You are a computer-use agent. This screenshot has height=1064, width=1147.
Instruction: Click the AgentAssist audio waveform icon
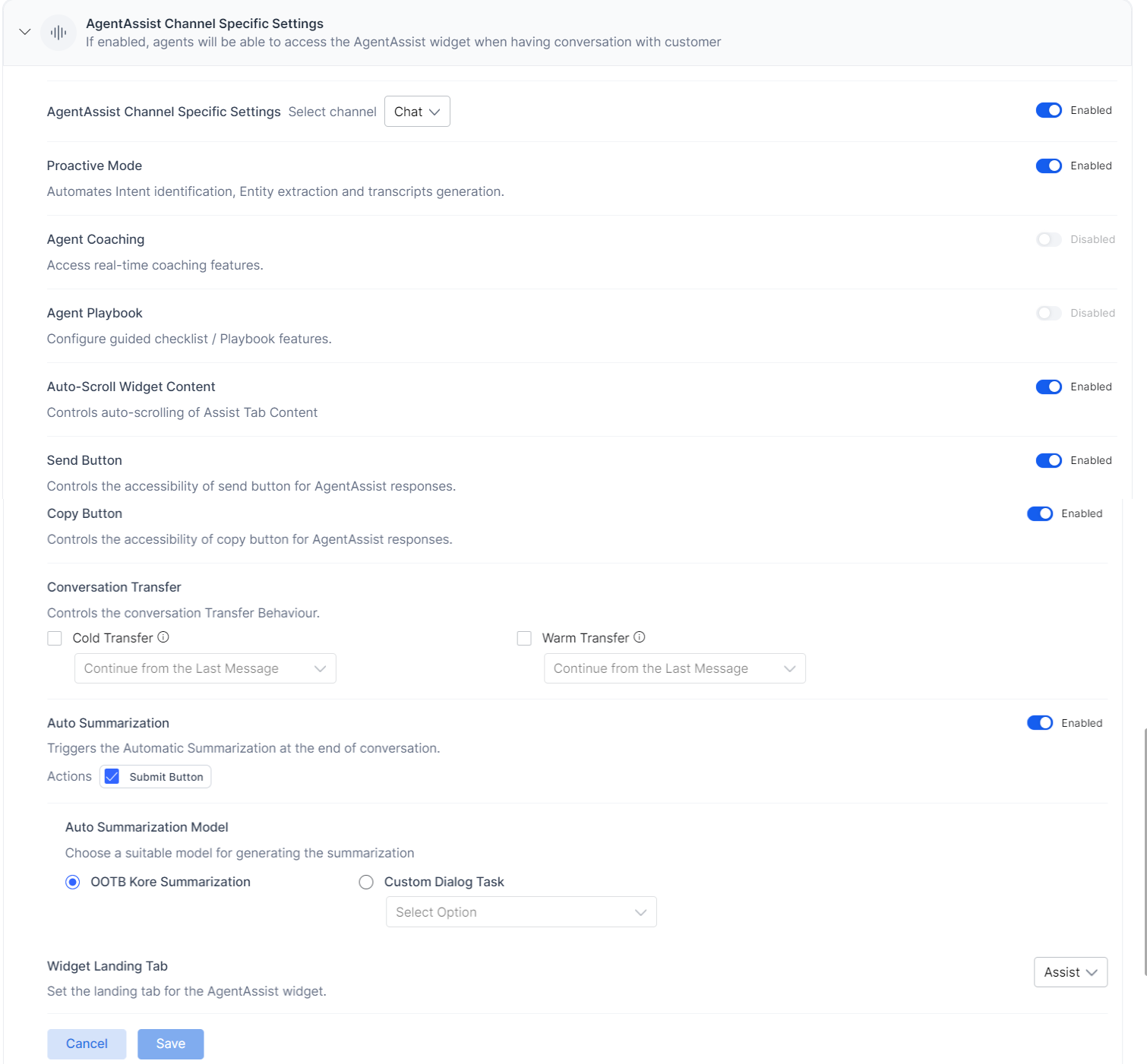(58, 33)
